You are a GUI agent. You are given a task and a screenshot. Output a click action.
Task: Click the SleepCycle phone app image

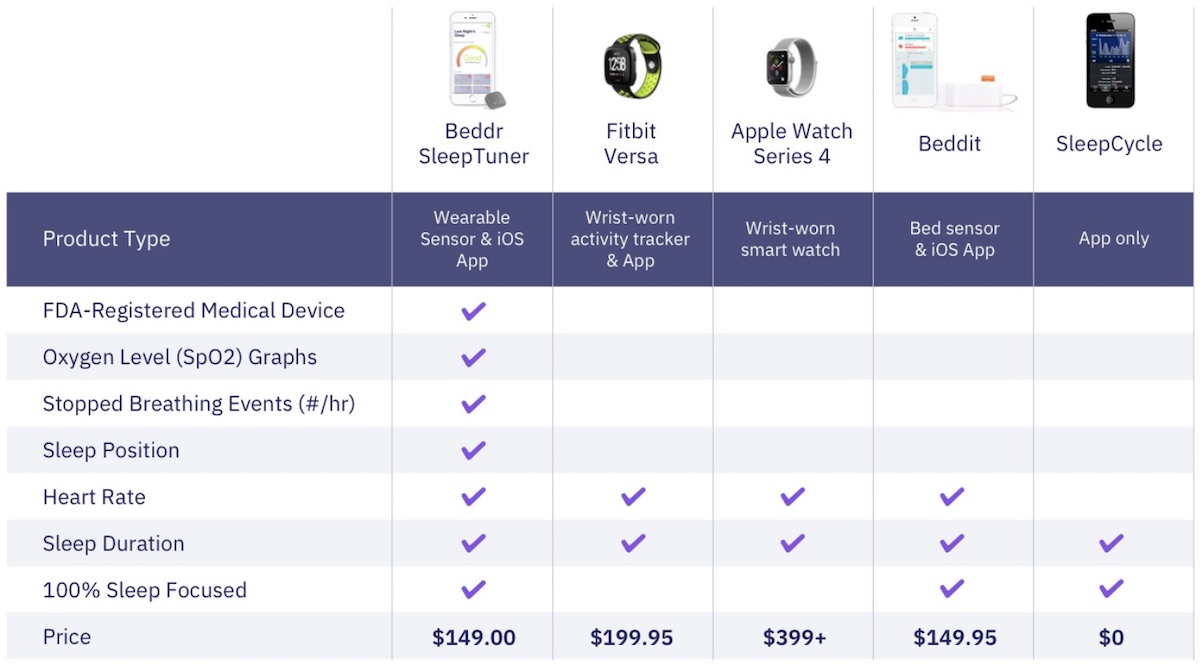(1110, 61)
